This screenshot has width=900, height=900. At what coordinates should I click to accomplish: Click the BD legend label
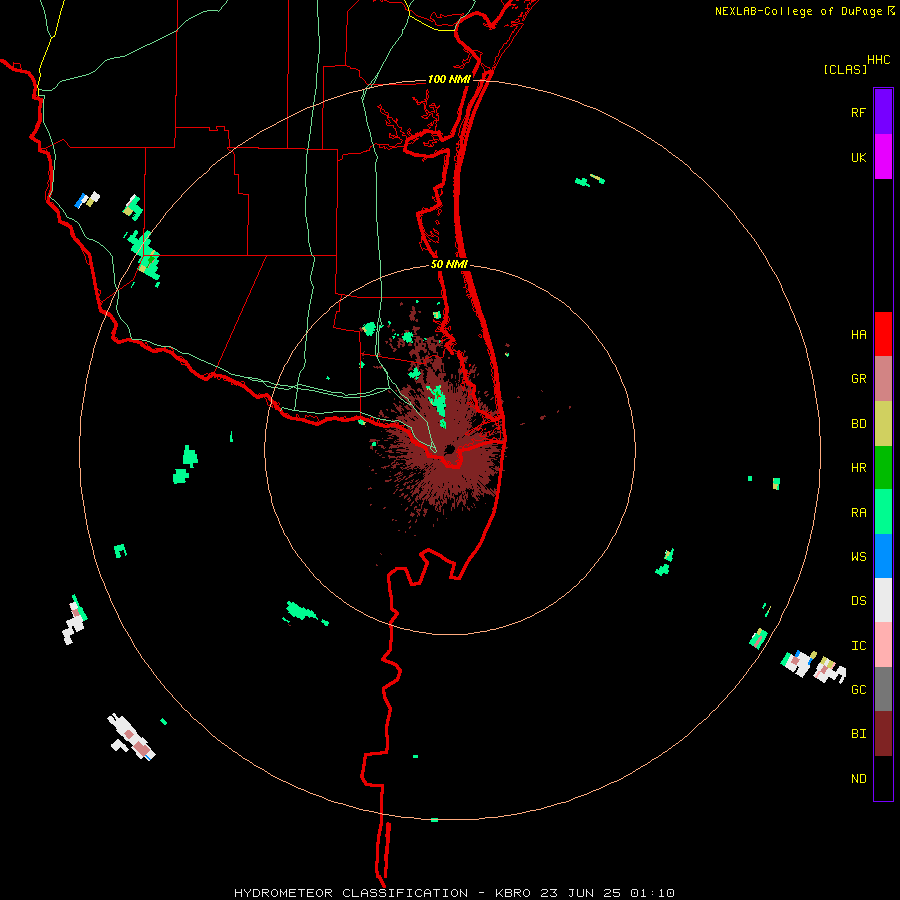coord(858,424)
